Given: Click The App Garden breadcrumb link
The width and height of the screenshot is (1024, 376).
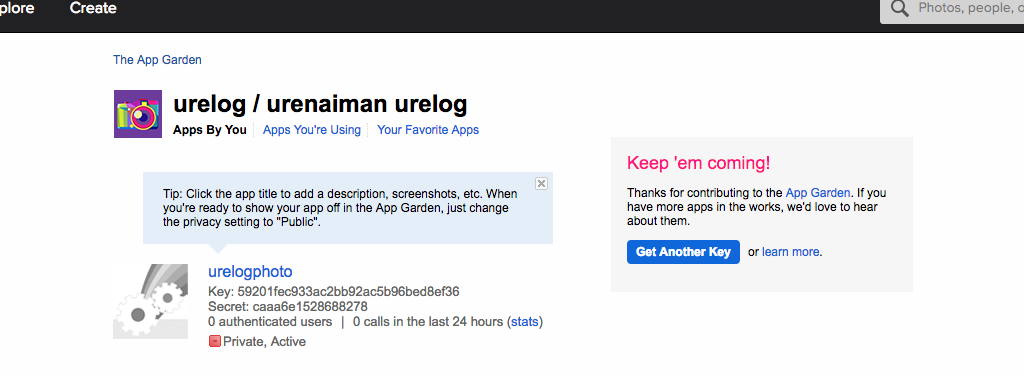Looking at the screenshot, I should [157, 60].
